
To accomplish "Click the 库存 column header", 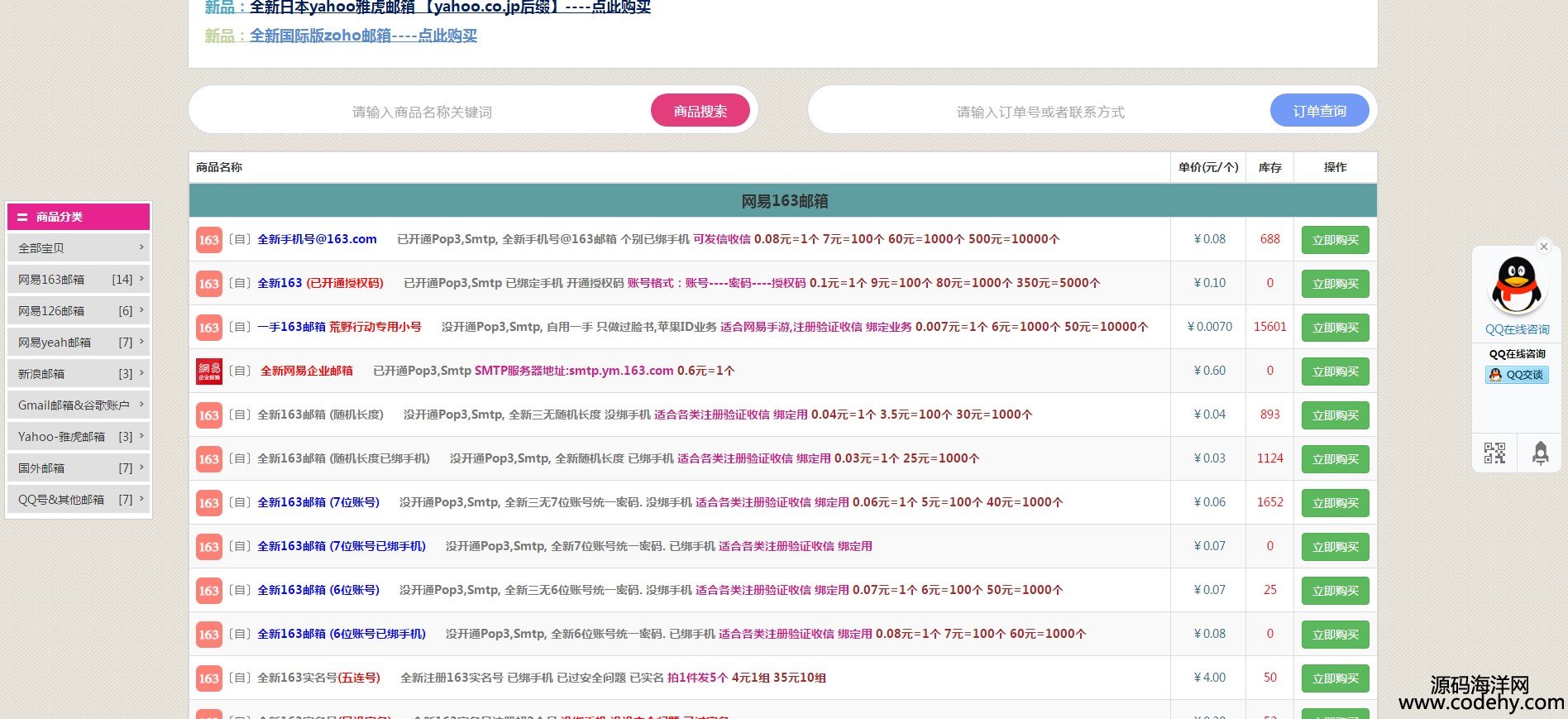I will (1270, 167).
